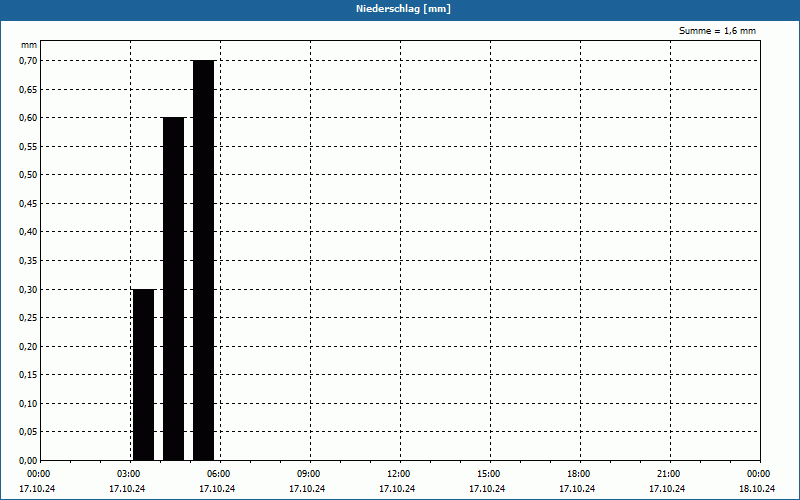Click the 0,35 y-axis label

(28, 261)
